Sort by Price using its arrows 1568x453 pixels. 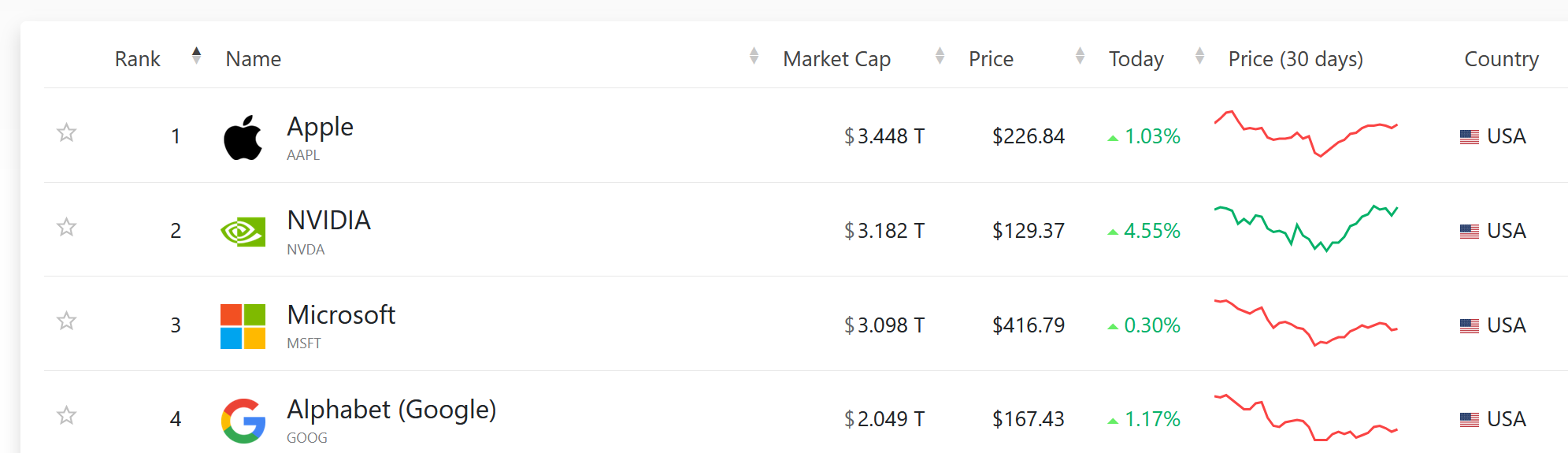point(1080,55)
